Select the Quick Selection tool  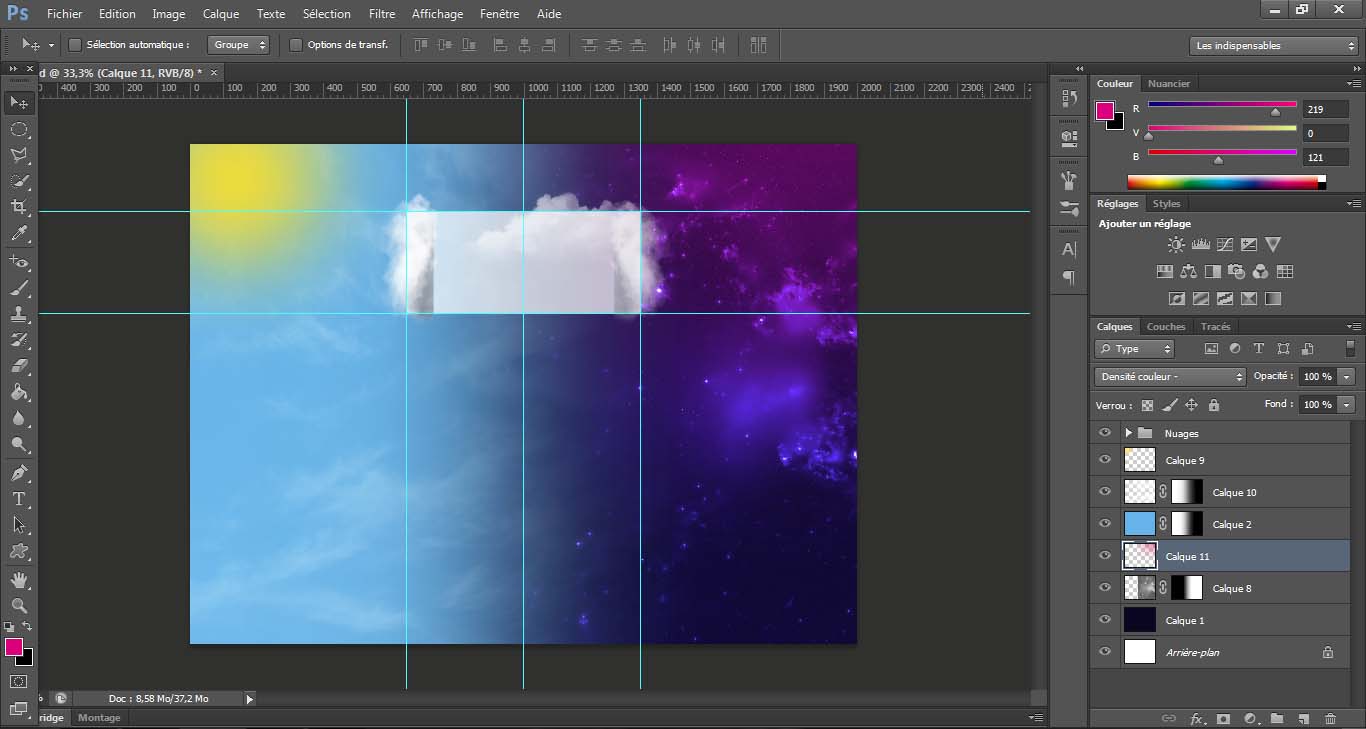tap(19, 181)
